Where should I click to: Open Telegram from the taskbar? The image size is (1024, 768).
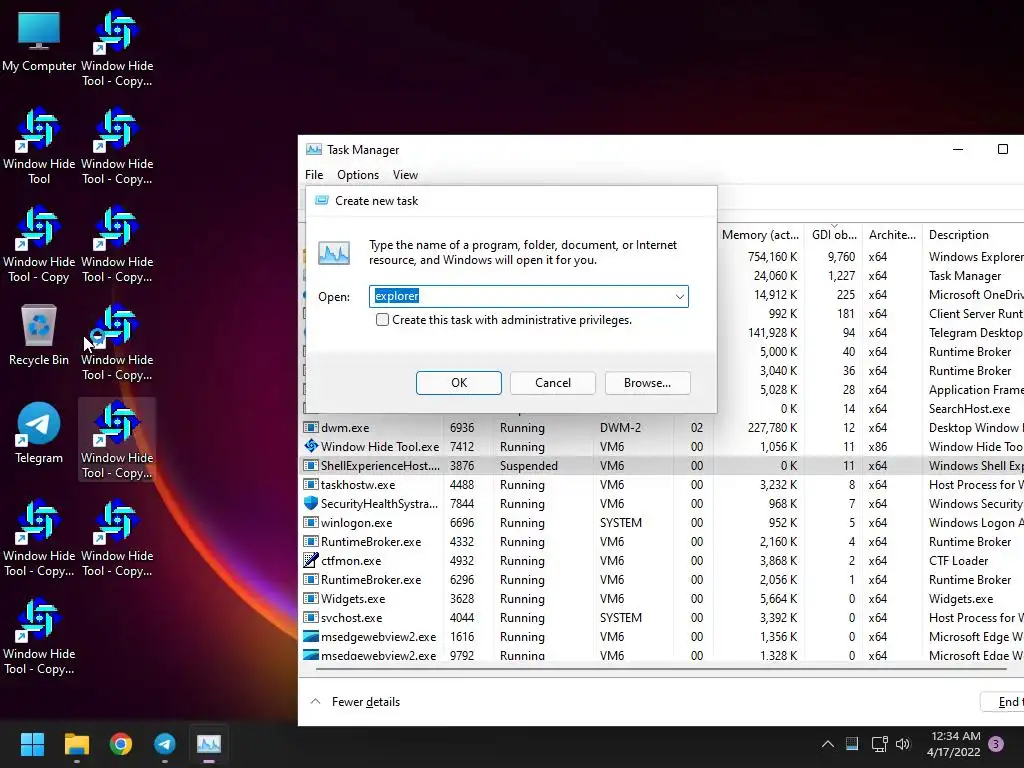pyautogui.click(x=165, y=744)
